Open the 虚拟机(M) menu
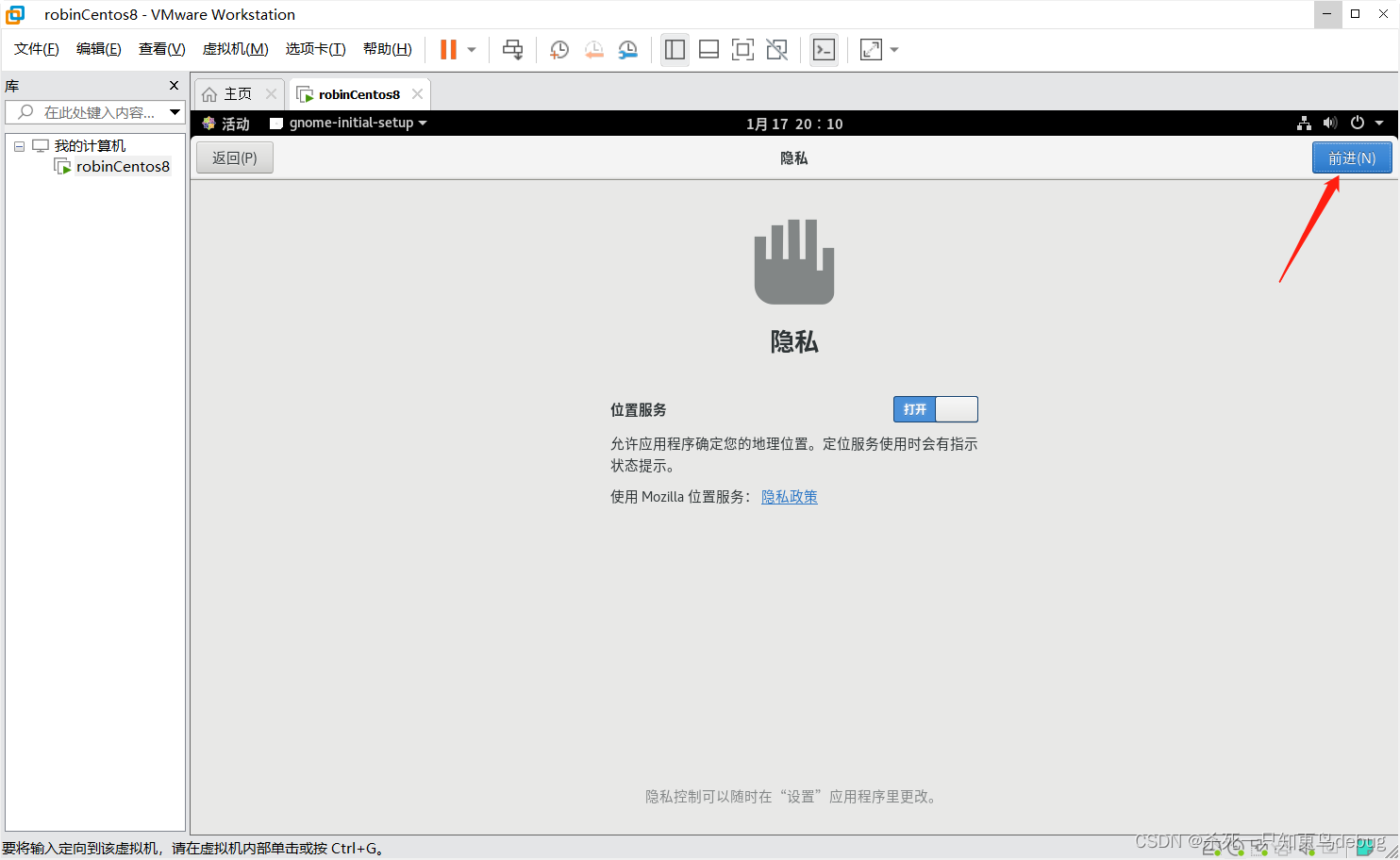 click(236, 49)
